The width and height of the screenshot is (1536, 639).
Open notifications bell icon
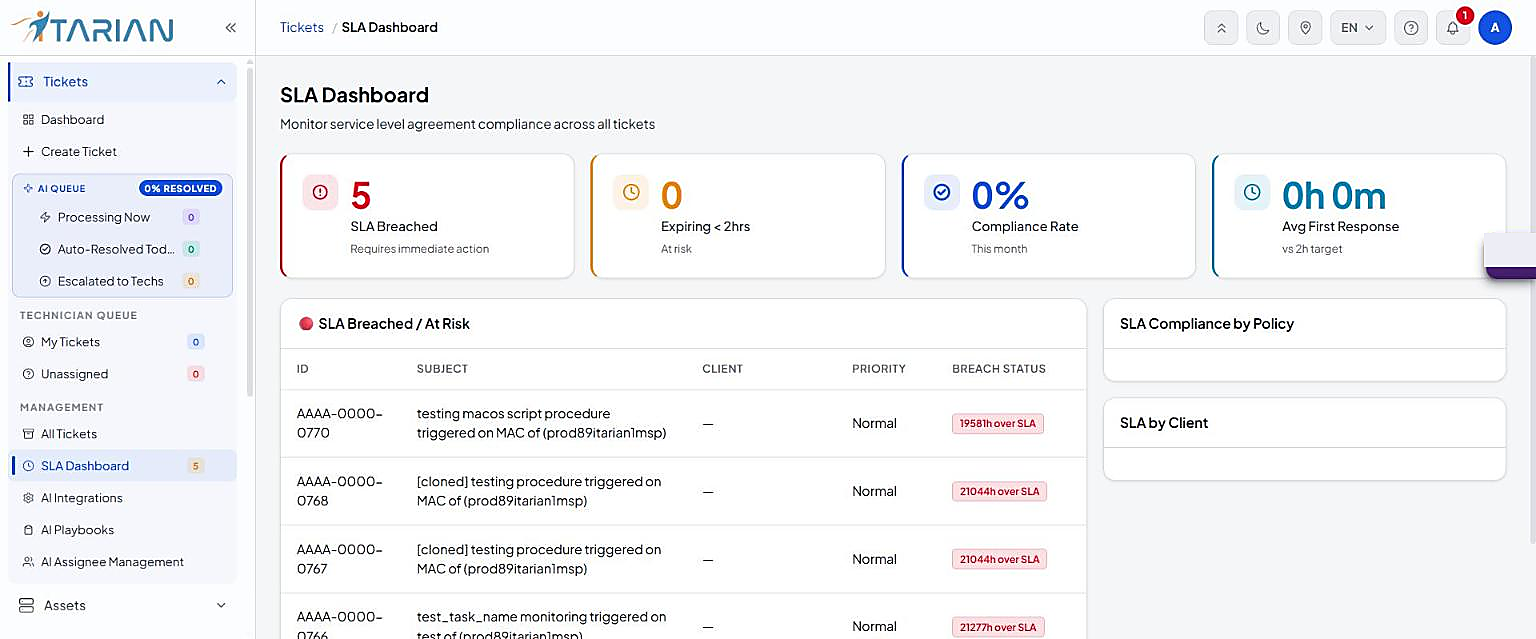[1453, 28]
